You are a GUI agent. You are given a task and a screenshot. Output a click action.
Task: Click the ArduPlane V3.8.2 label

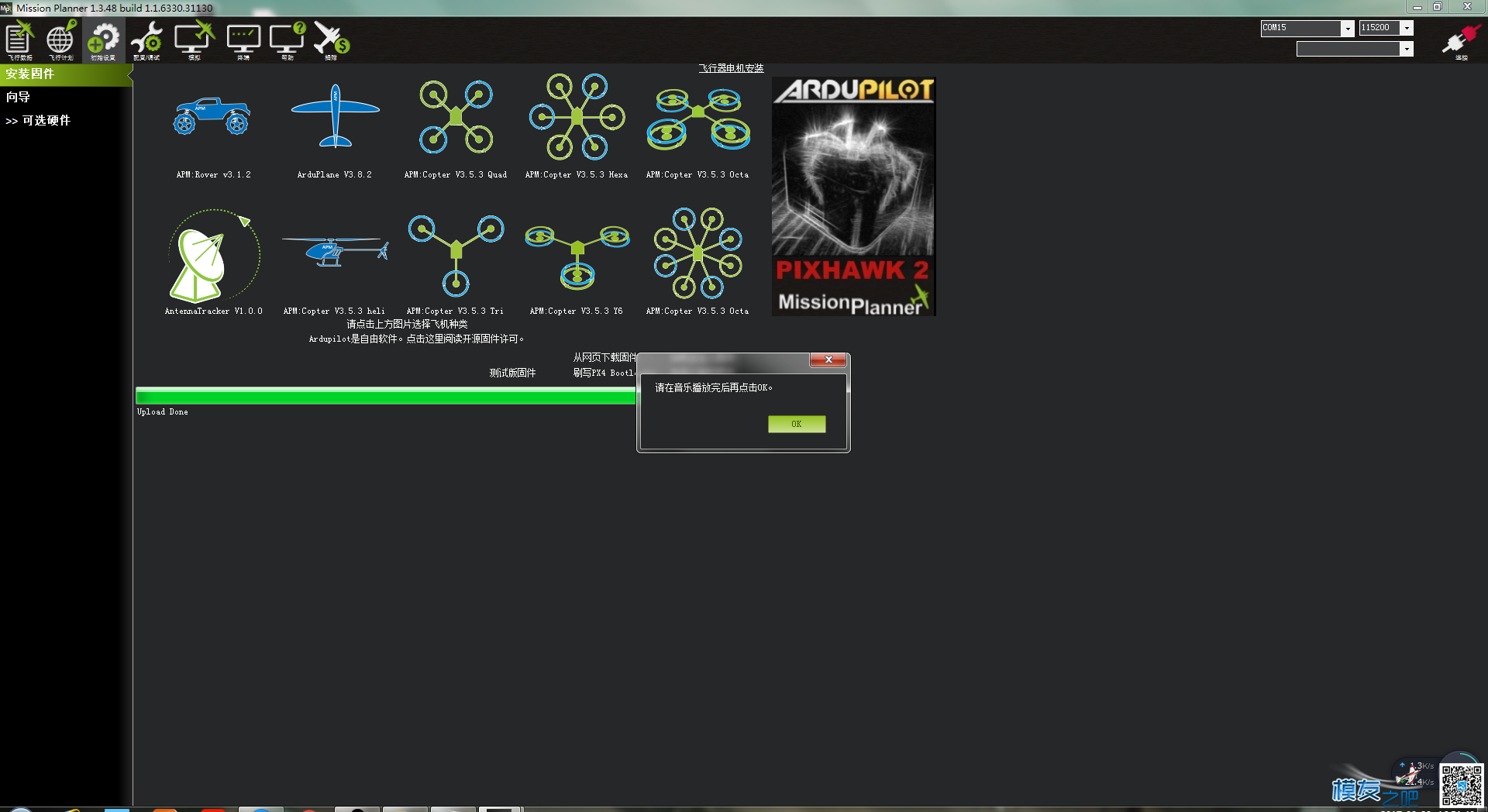pyautogui.click(x=335, y=175)
